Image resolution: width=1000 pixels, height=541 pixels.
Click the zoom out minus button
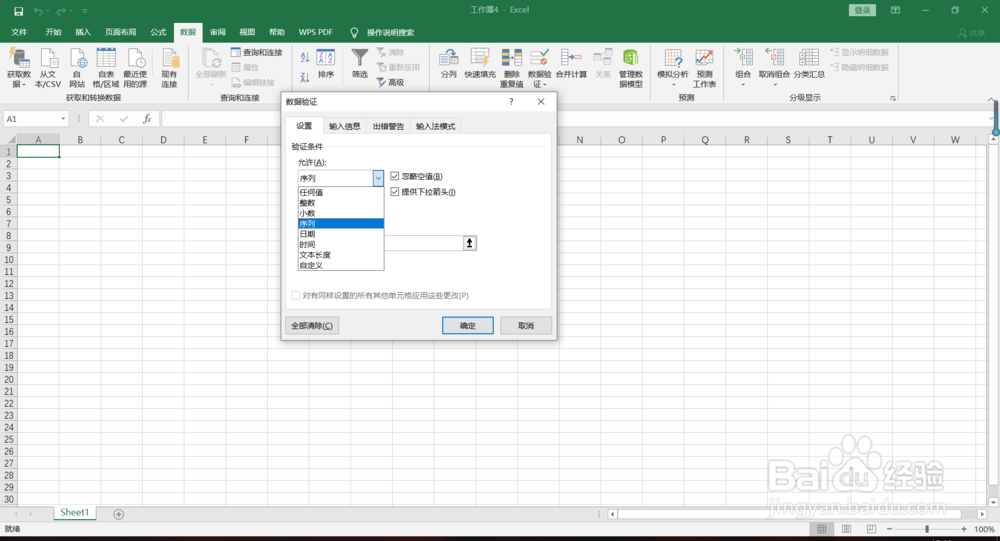pyautogui.click(x=890, y=529)
